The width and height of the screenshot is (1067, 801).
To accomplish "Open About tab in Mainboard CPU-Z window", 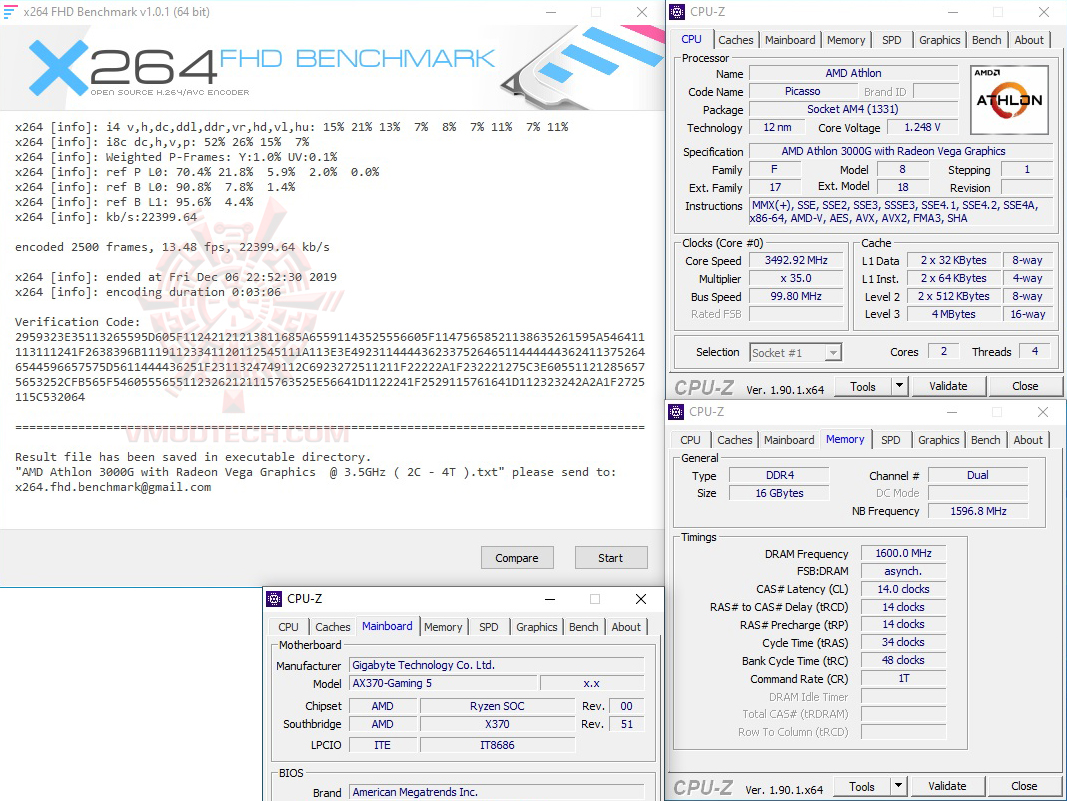I will pos(626,627).
